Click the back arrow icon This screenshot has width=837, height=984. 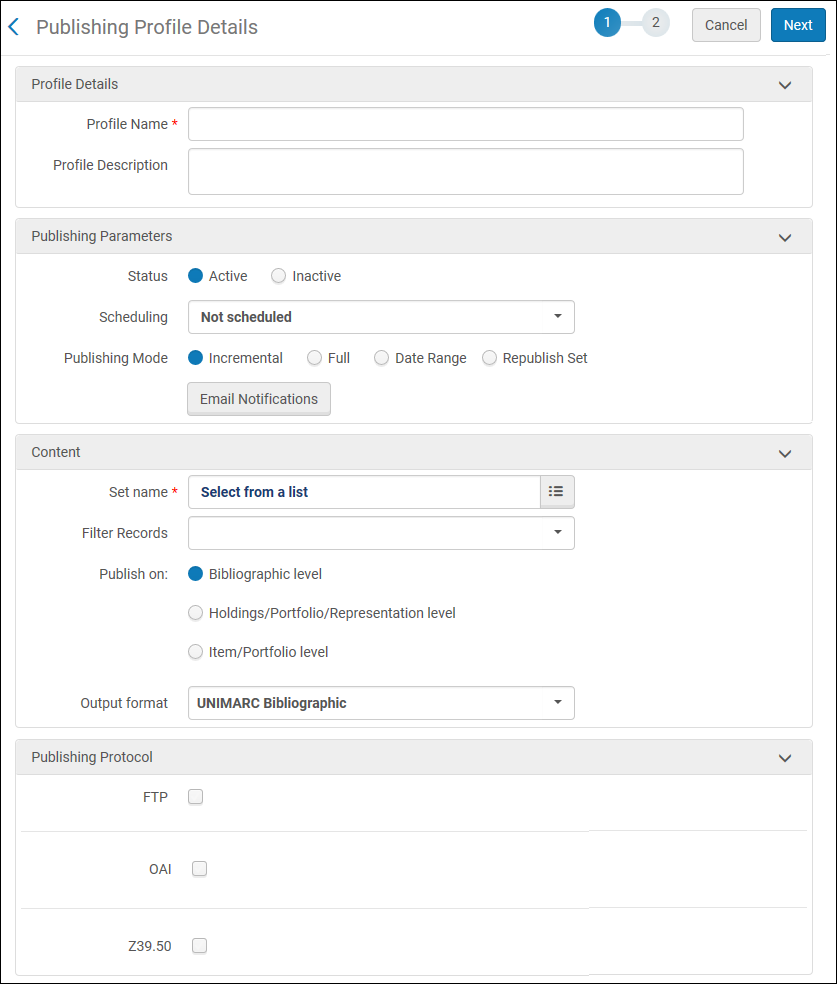click(14, 27)
